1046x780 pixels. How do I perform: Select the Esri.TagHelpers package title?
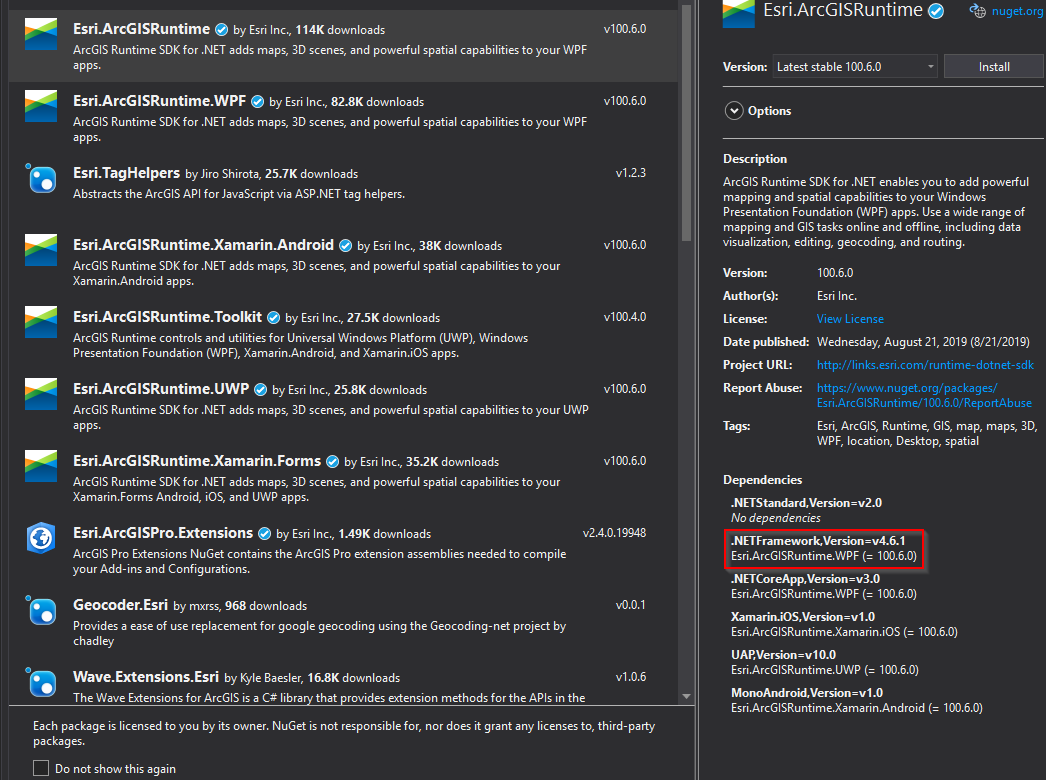tap(126, 173)
